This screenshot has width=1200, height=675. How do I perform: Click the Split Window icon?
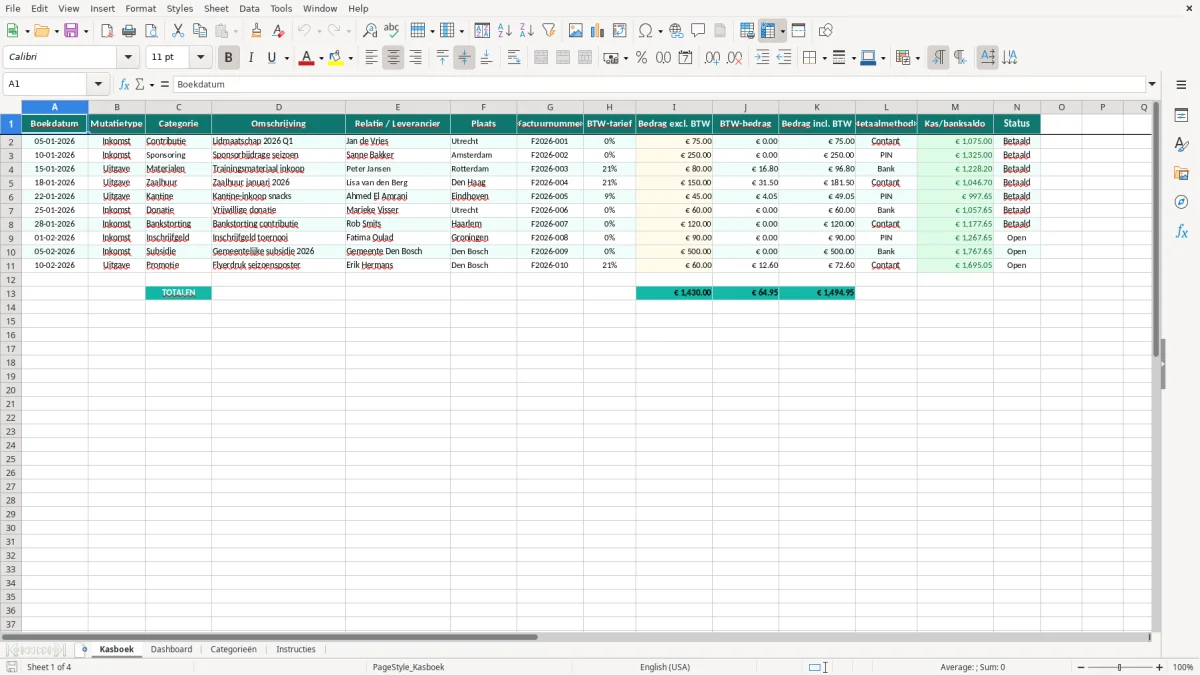(798, 31)
